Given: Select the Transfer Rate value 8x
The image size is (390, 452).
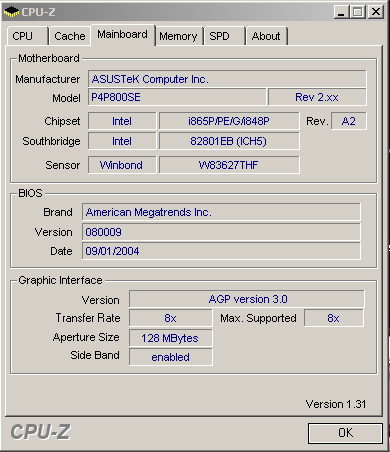Looking at the screenshot, I should [170, 318].
